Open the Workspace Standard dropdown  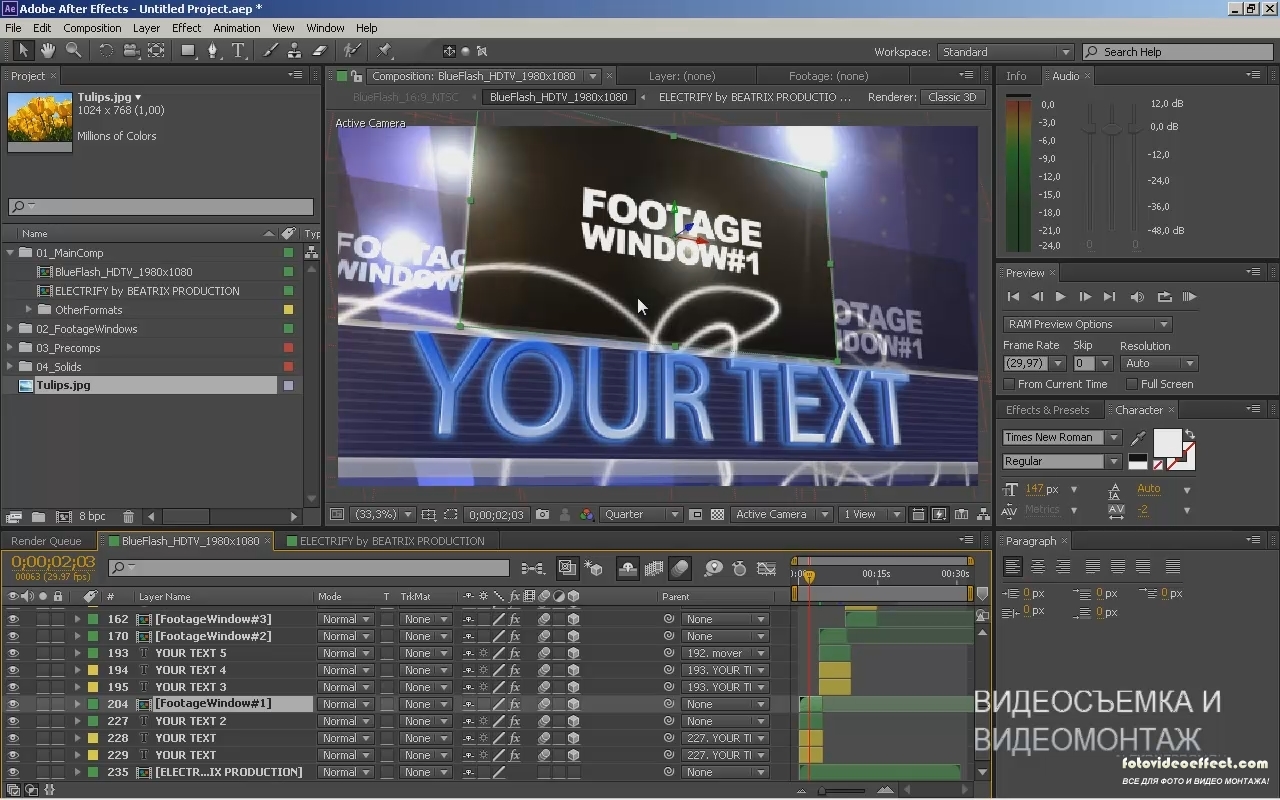pos(1005,52)
